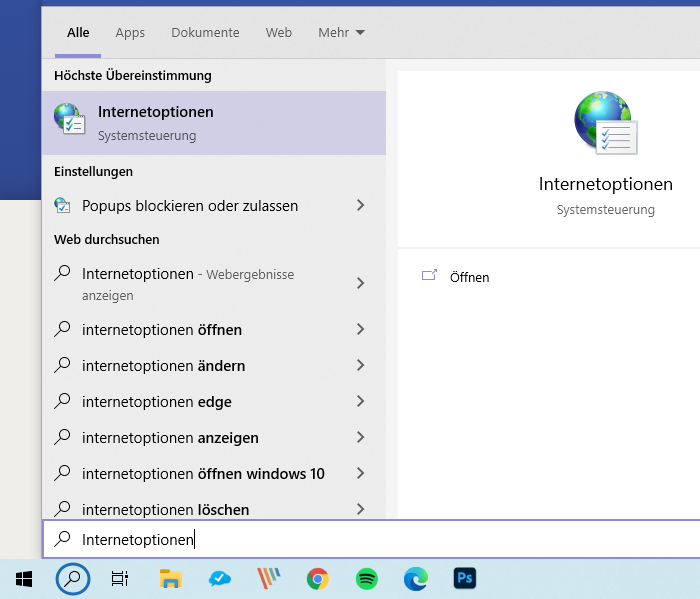Click the Popups blockieren settings icon
The width and height of the screenshot is (700, 599).
pos(62,205)
